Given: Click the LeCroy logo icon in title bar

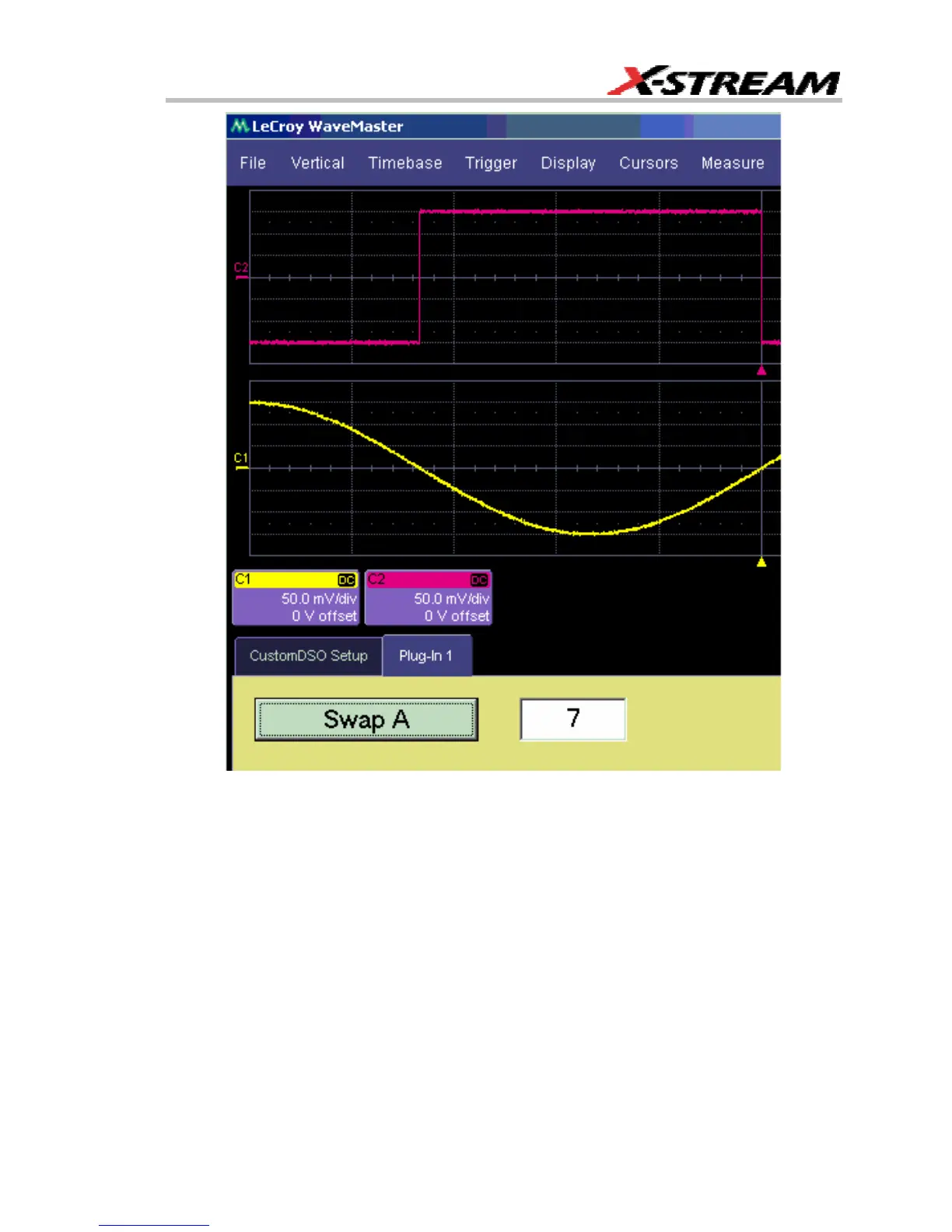Looking at the screenshot, I should pyautogui.click(x=240, y=126).
